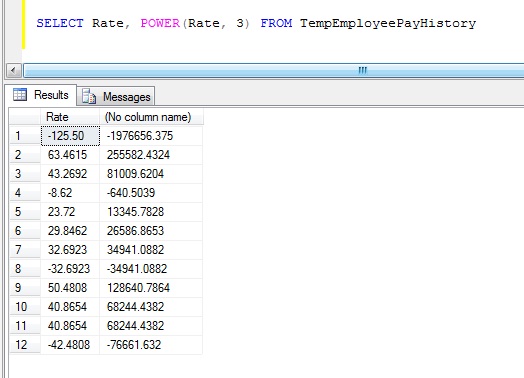Click cell with value 26586.8653
This screenshot has height=378, width=524.
(x=151, y=231)
